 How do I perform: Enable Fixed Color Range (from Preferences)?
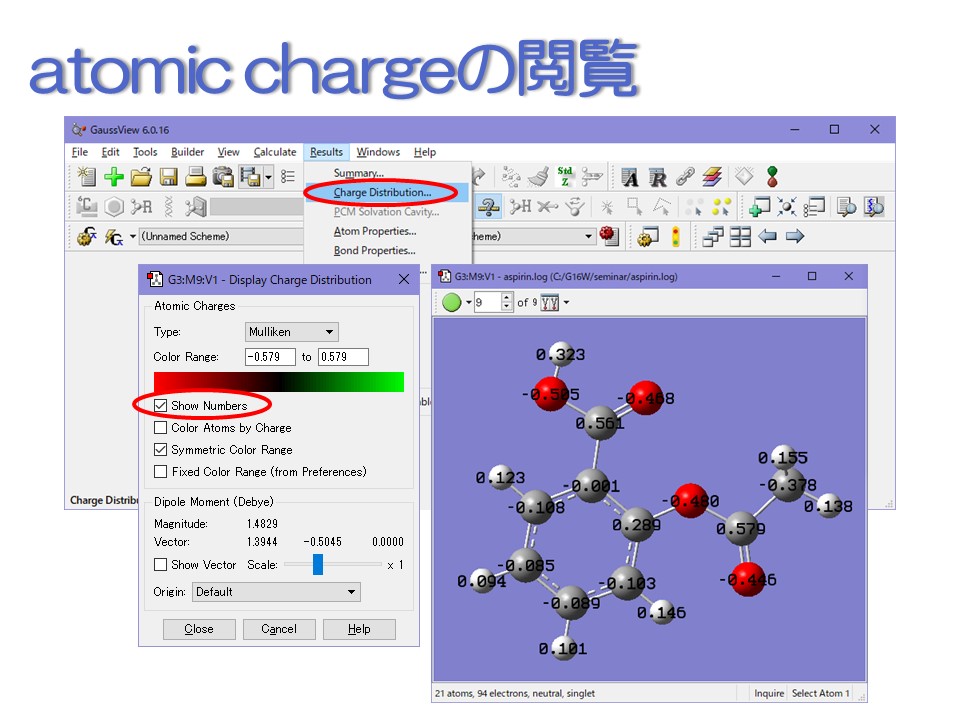point(160,471)
